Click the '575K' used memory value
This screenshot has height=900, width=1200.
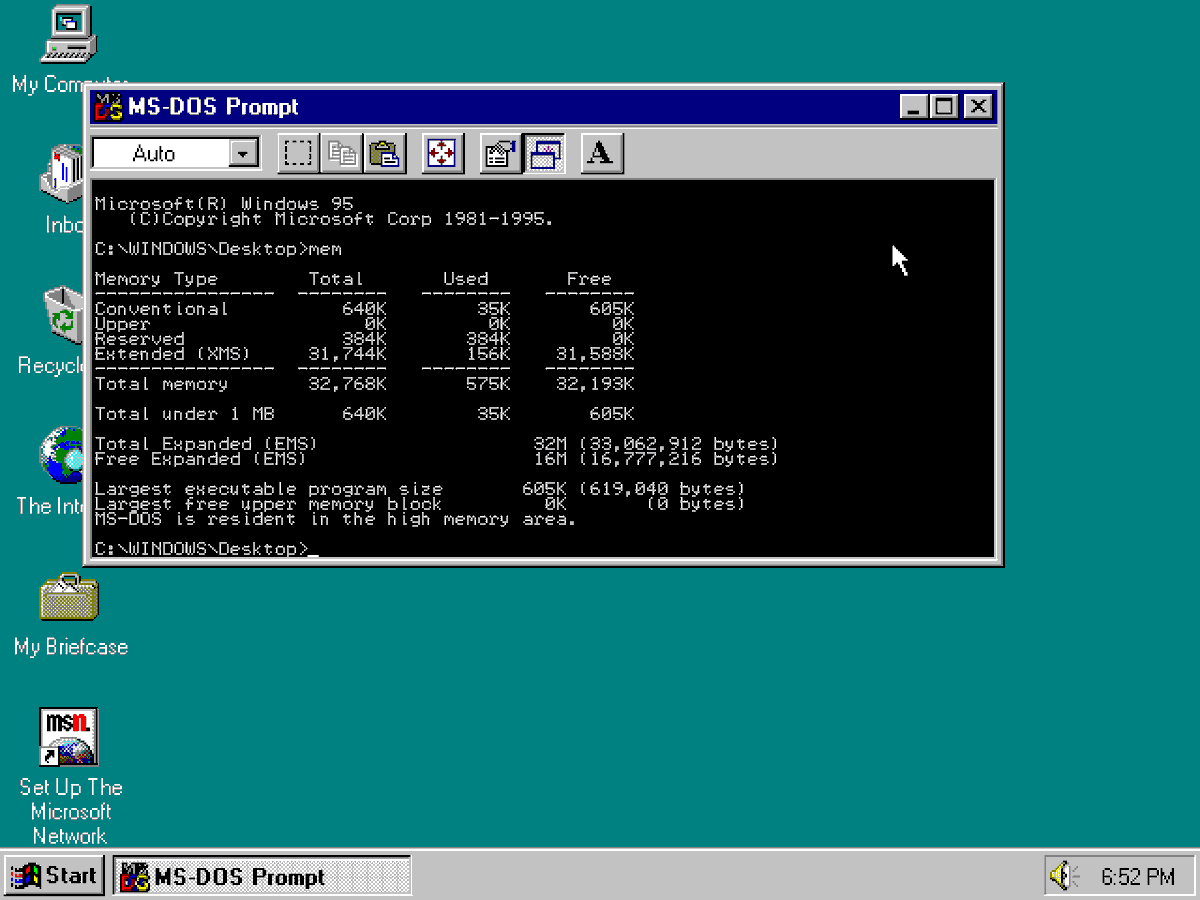[488, 384]
